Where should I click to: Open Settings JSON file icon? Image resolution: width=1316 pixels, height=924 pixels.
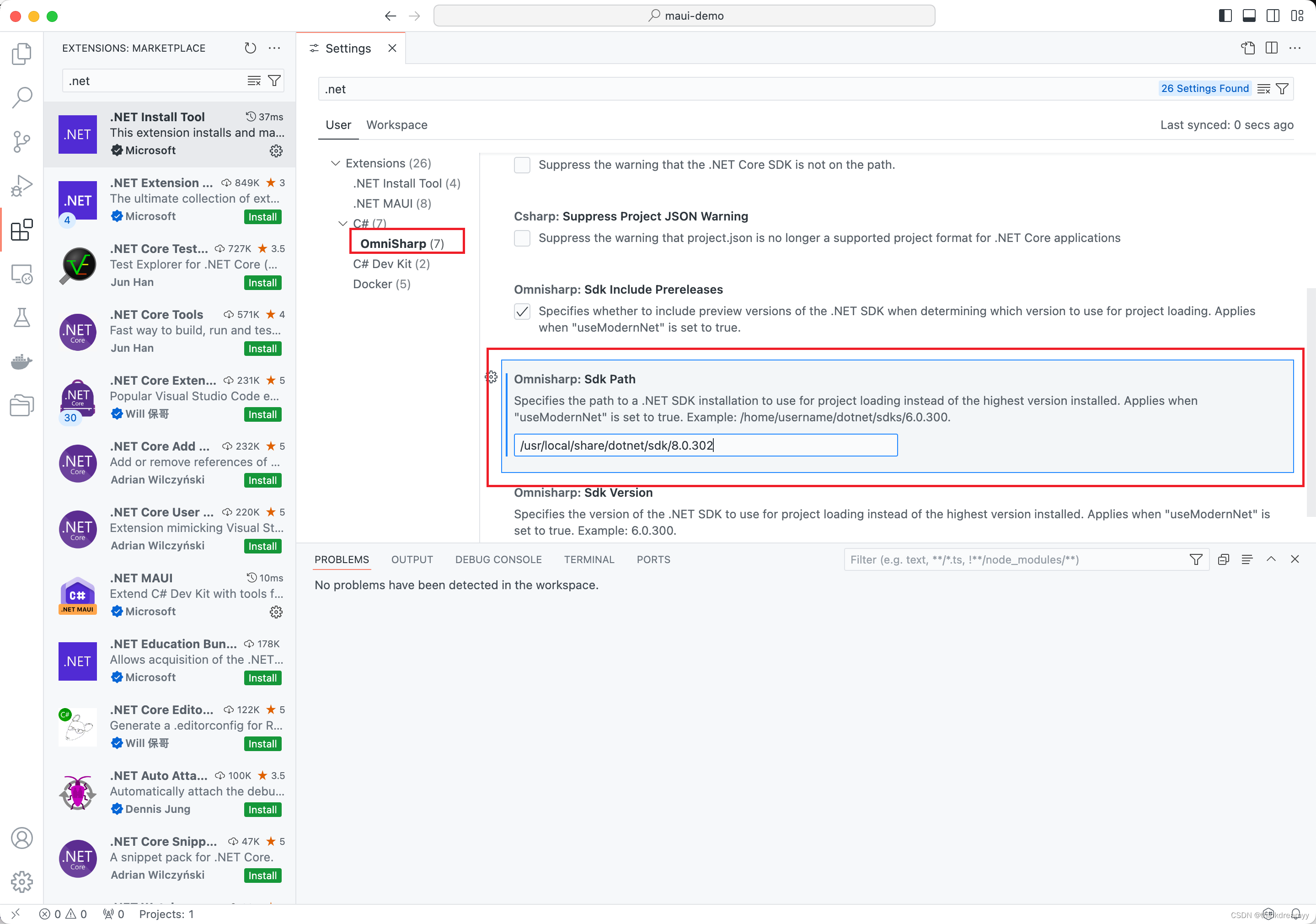[x=1248, y=48]
